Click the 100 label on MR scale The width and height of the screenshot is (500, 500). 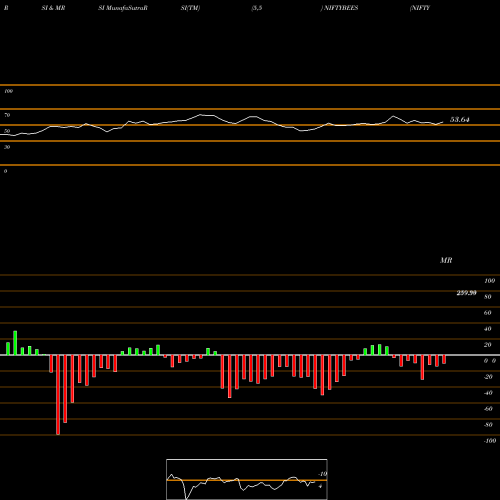click(489, 281)
